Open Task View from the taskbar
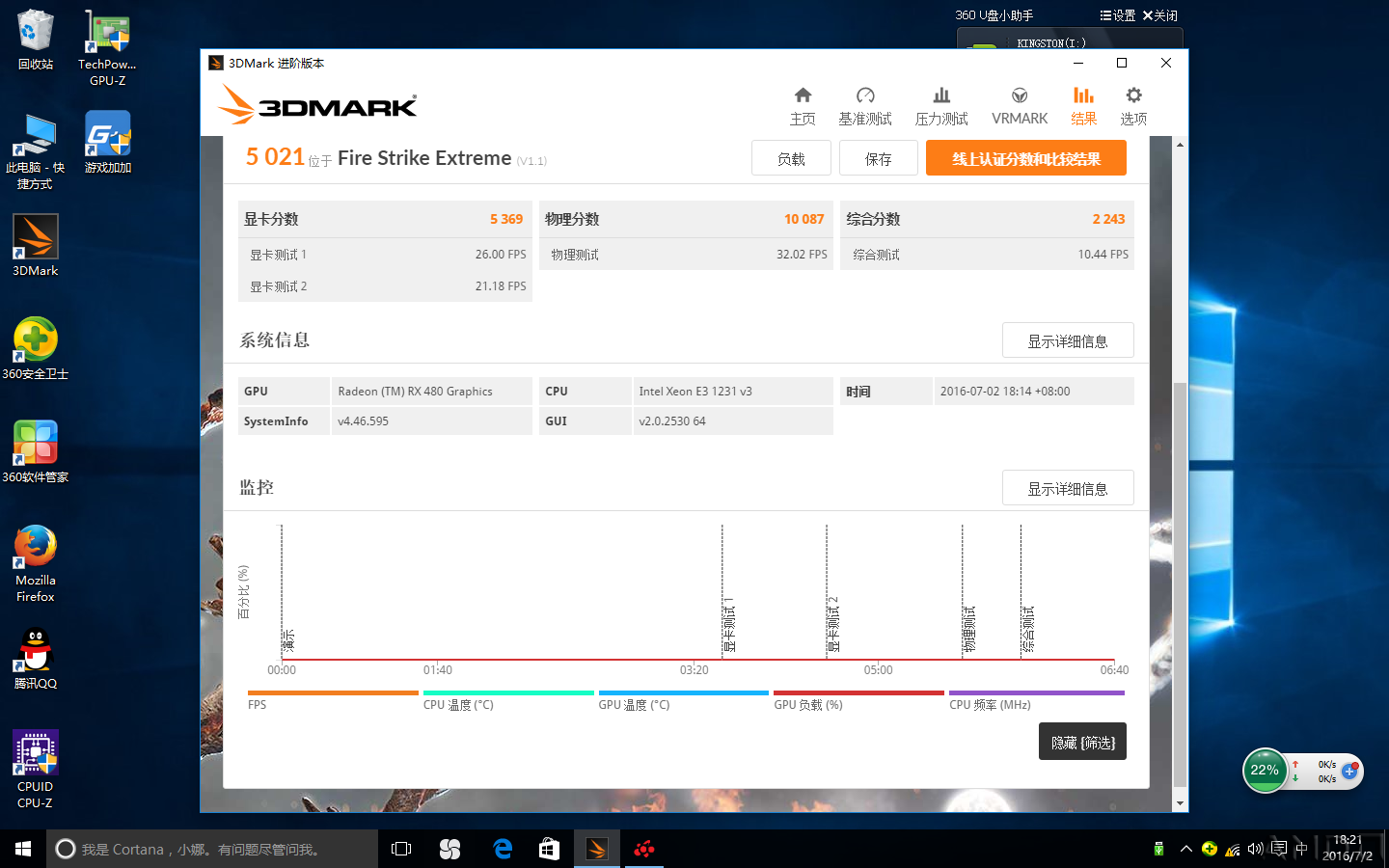 click(401, 849)
